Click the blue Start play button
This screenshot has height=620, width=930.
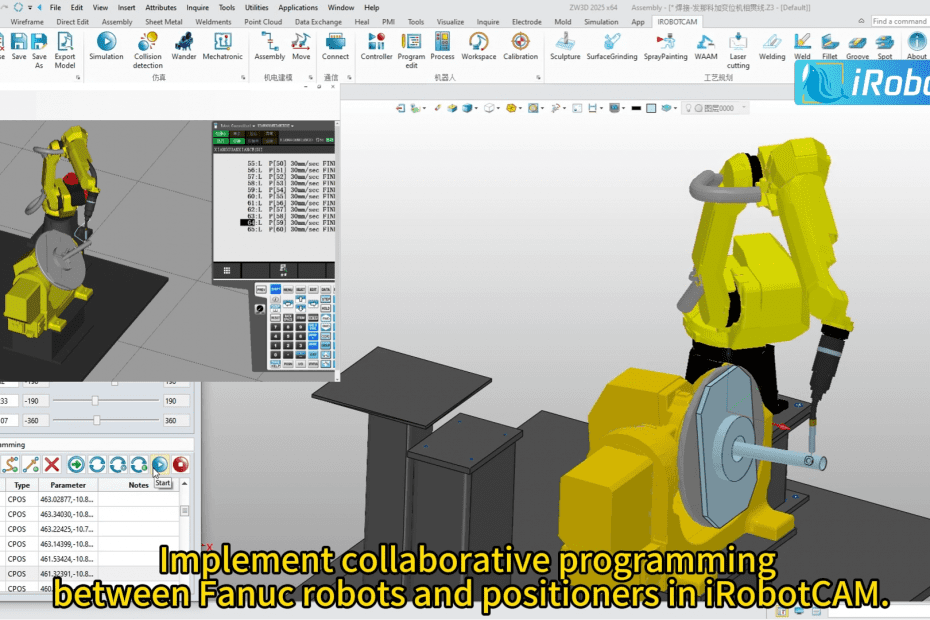coord(160,464)
